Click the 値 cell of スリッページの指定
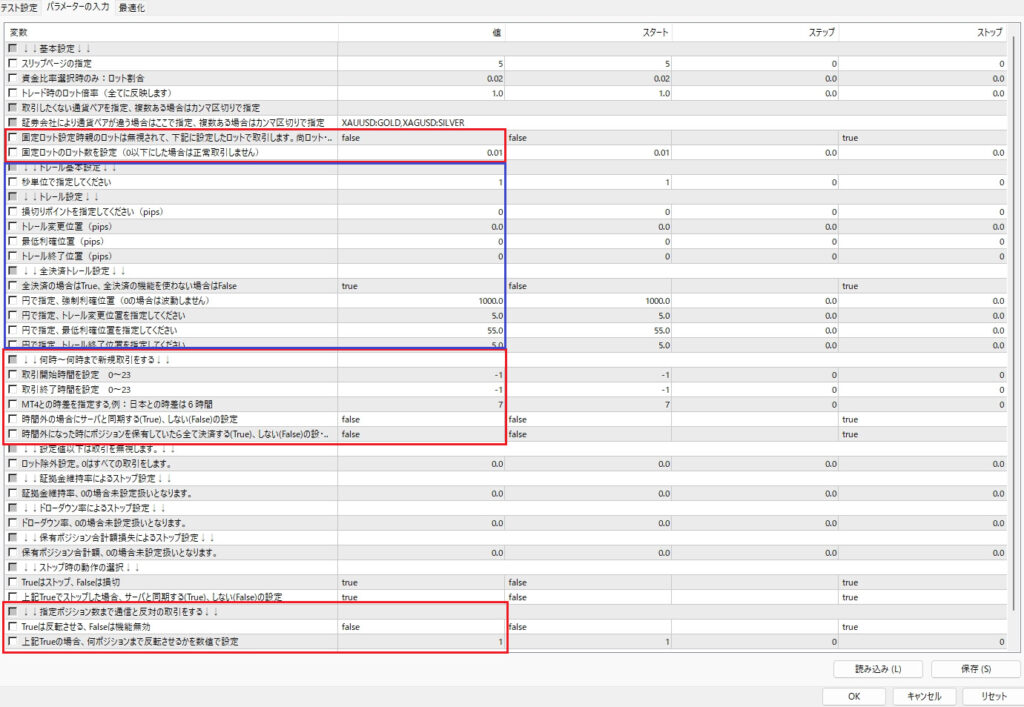This screenshot has height=707, width=1024. click(x=421, y=63)
